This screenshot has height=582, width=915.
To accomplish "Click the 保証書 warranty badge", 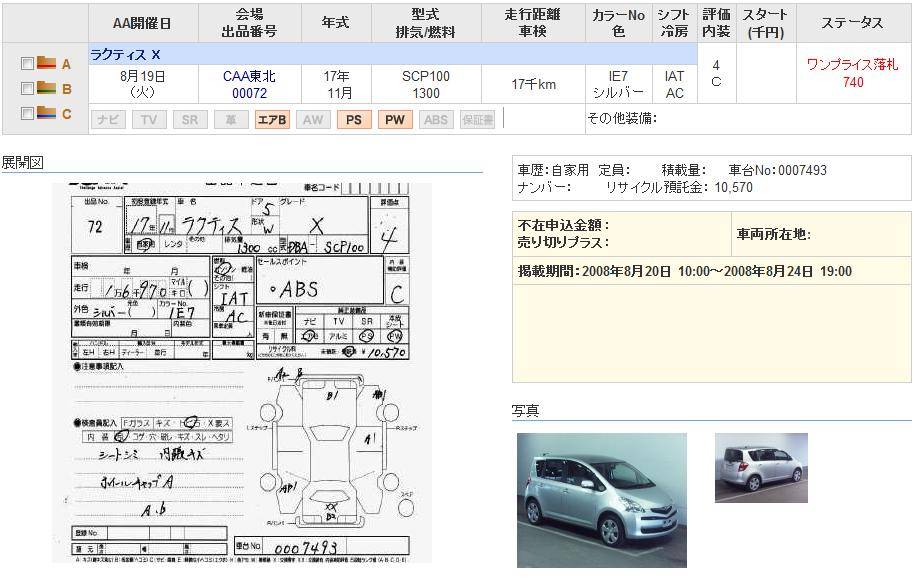I will point(477,120).
